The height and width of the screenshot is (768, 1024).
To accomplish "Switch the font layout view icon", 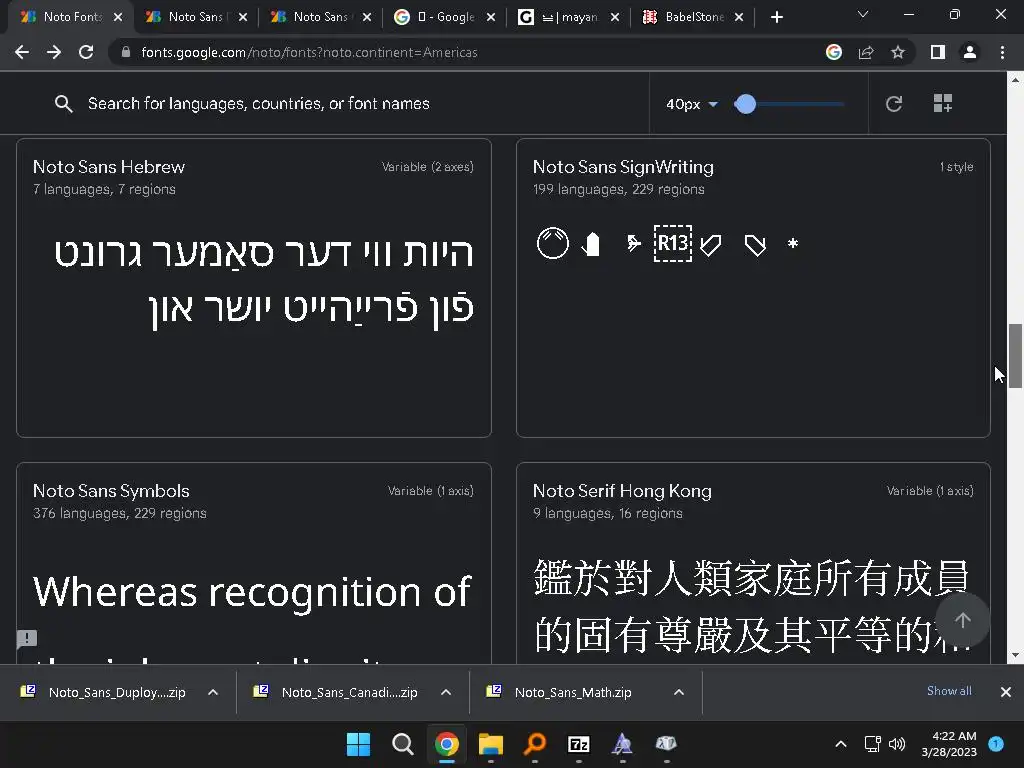I will click(x=942, y=103).
